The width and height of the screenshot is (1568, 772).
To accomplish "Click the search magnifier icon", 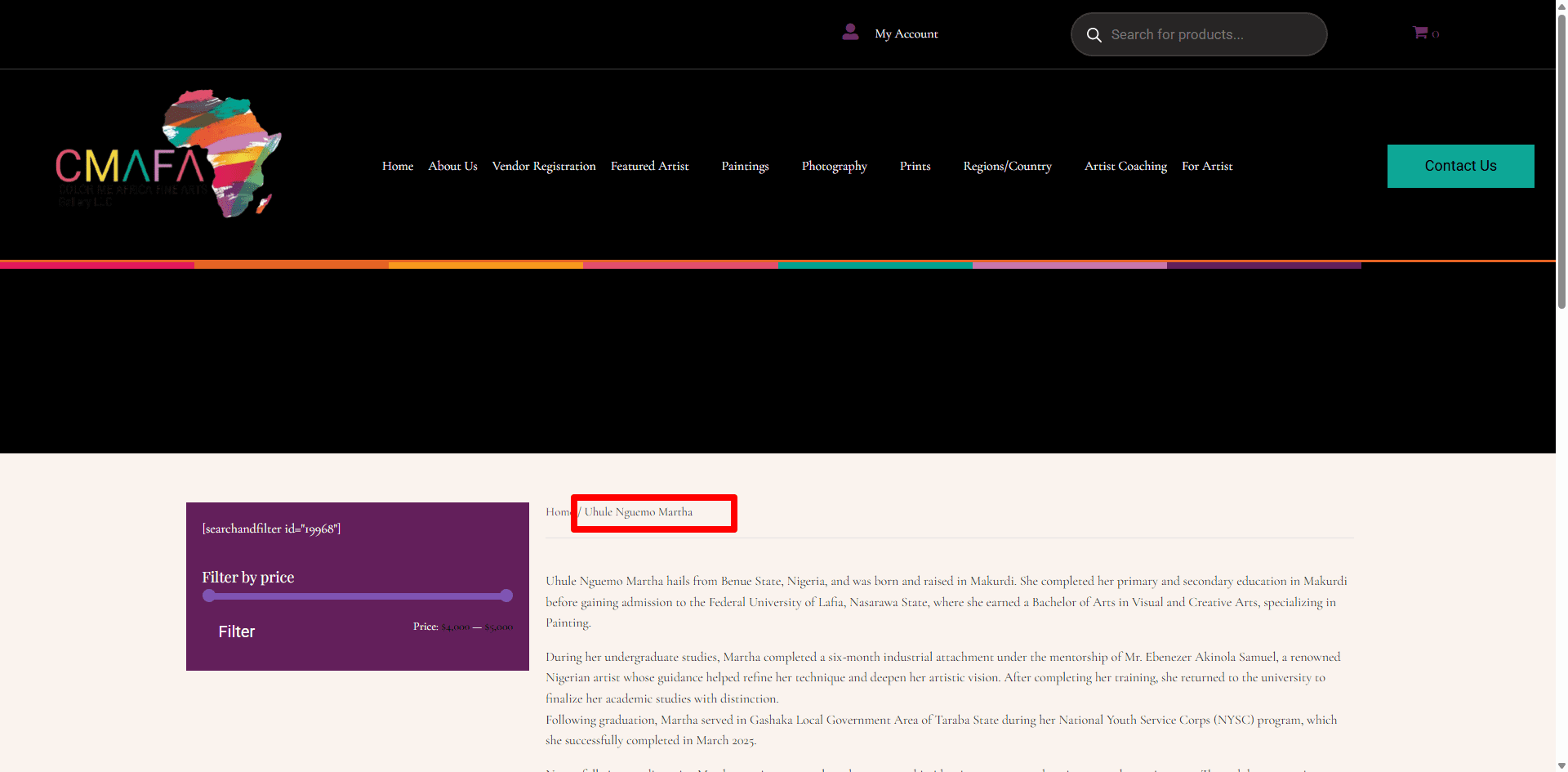I will (1094, 35).
